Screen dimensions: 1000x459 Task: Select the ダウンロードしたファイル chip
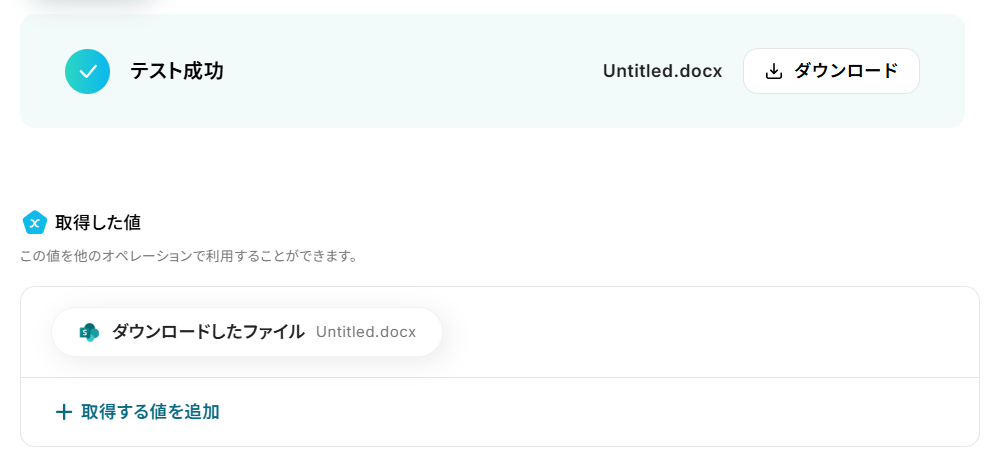click(246, 332)
